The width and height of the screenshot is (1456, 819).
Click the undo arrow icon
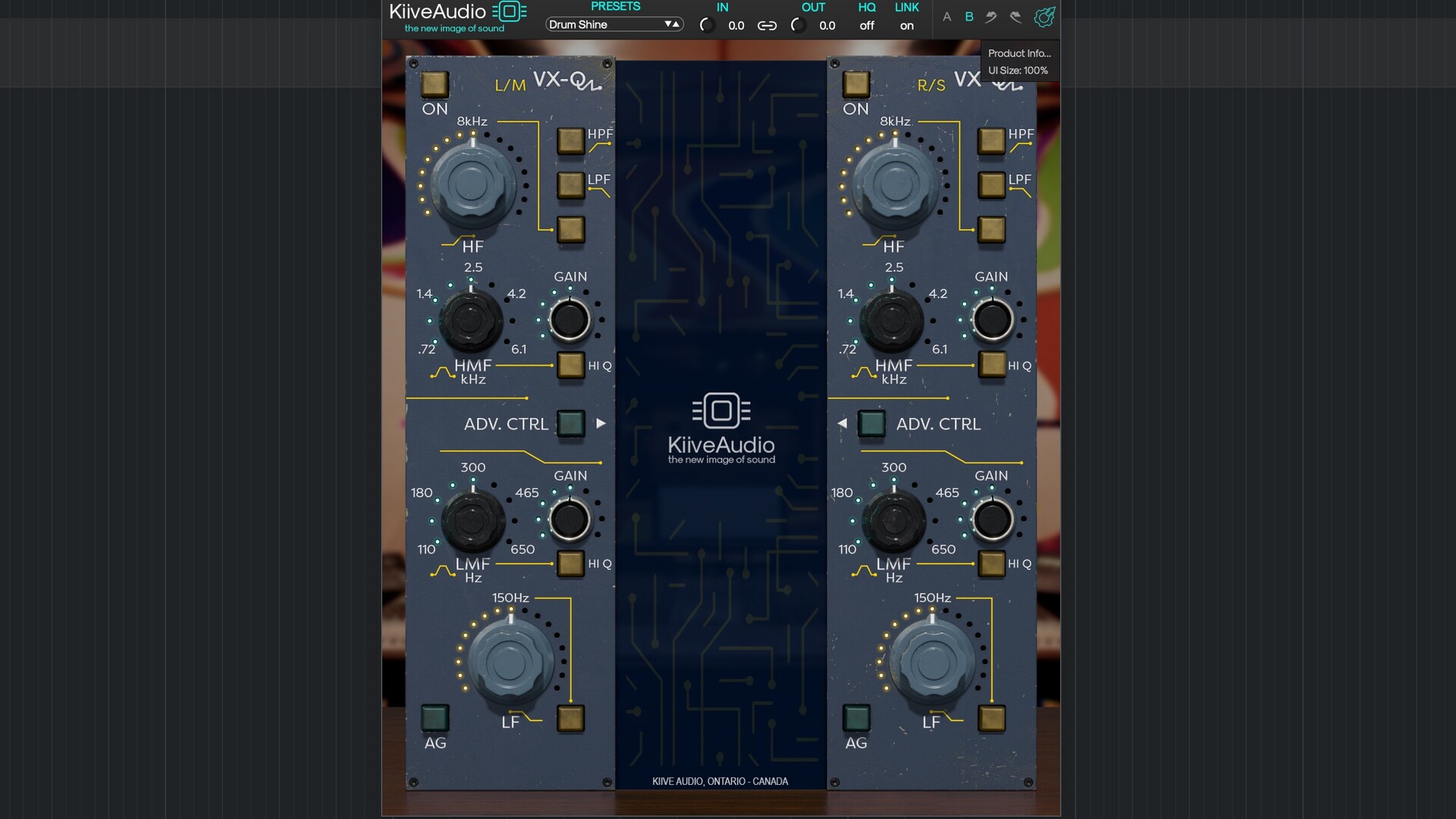coord(991,17)
